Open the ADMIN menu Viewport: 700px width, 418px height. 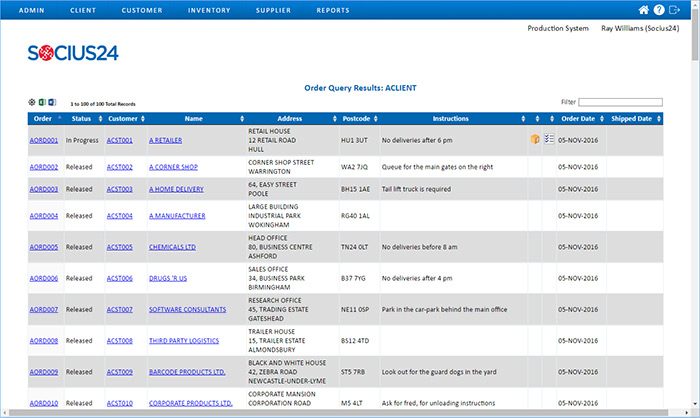click(x=32, y=10)
